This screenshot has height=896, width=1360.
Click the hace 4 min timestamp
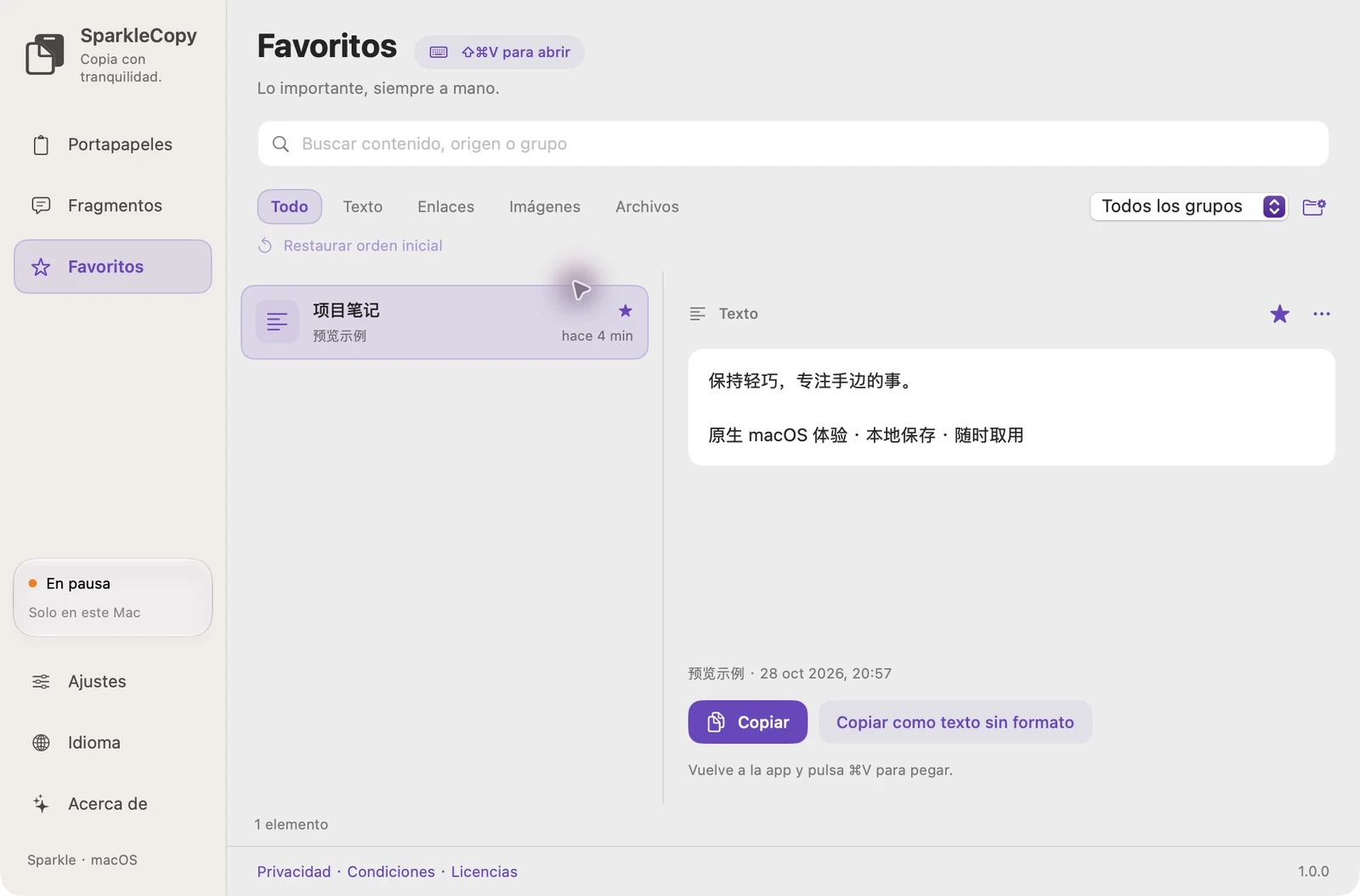coord(598,336)
